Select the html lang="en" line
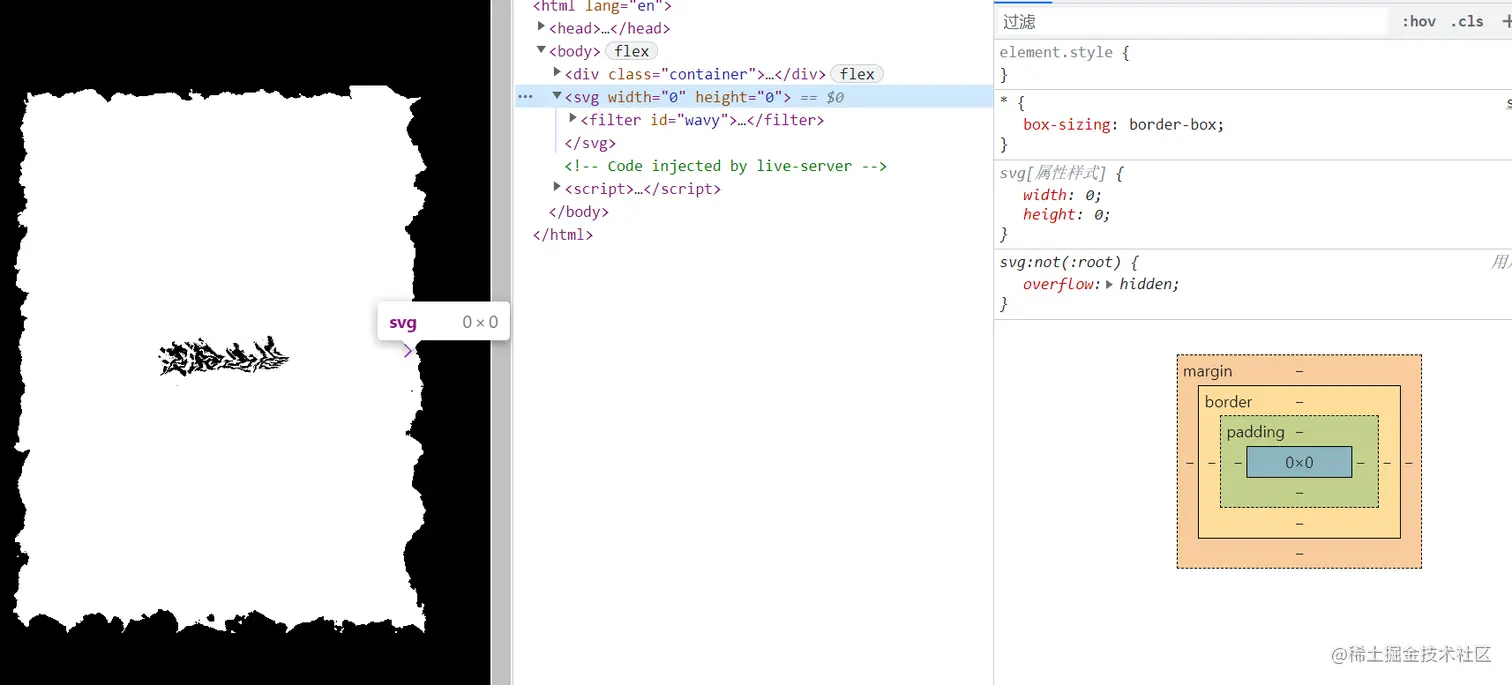The width and height of the screenshot is (1512, 685). (x=602, y=5)
